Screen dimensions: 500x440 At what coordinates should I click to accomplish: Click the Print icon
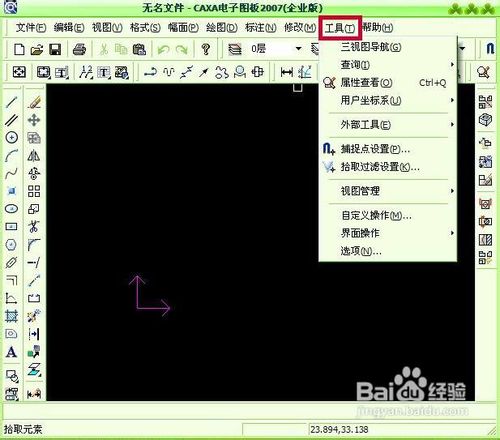[79, 49]
